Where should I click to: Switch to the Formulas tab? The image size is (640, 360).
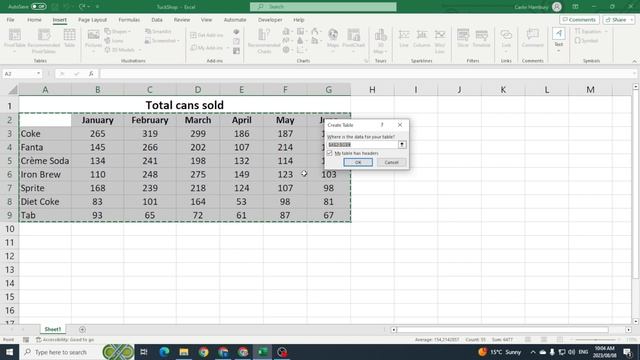pos(129,20)
